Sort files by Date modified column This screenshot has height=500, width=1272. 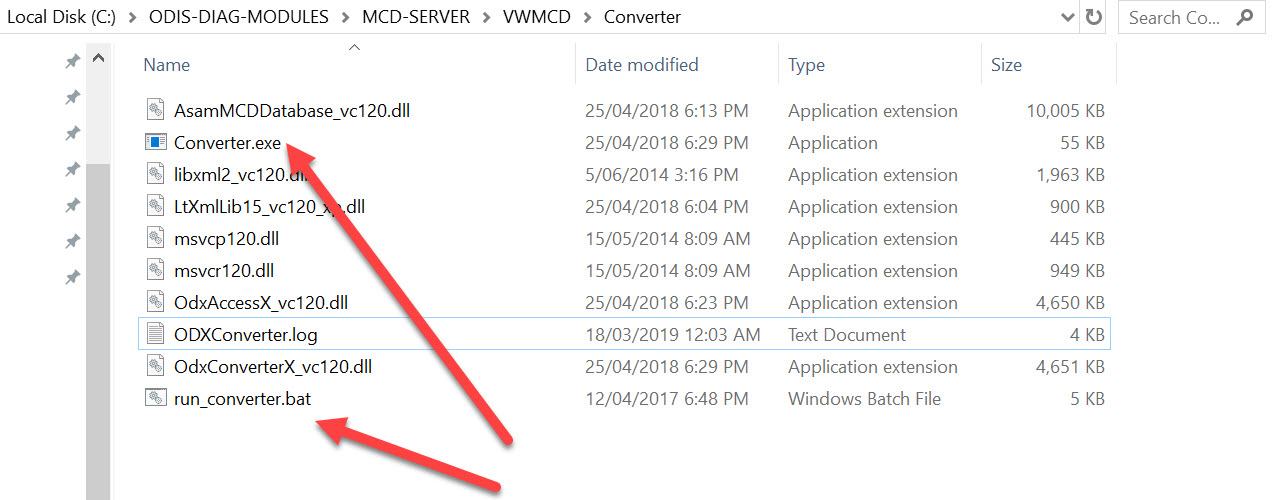[641, 65]
